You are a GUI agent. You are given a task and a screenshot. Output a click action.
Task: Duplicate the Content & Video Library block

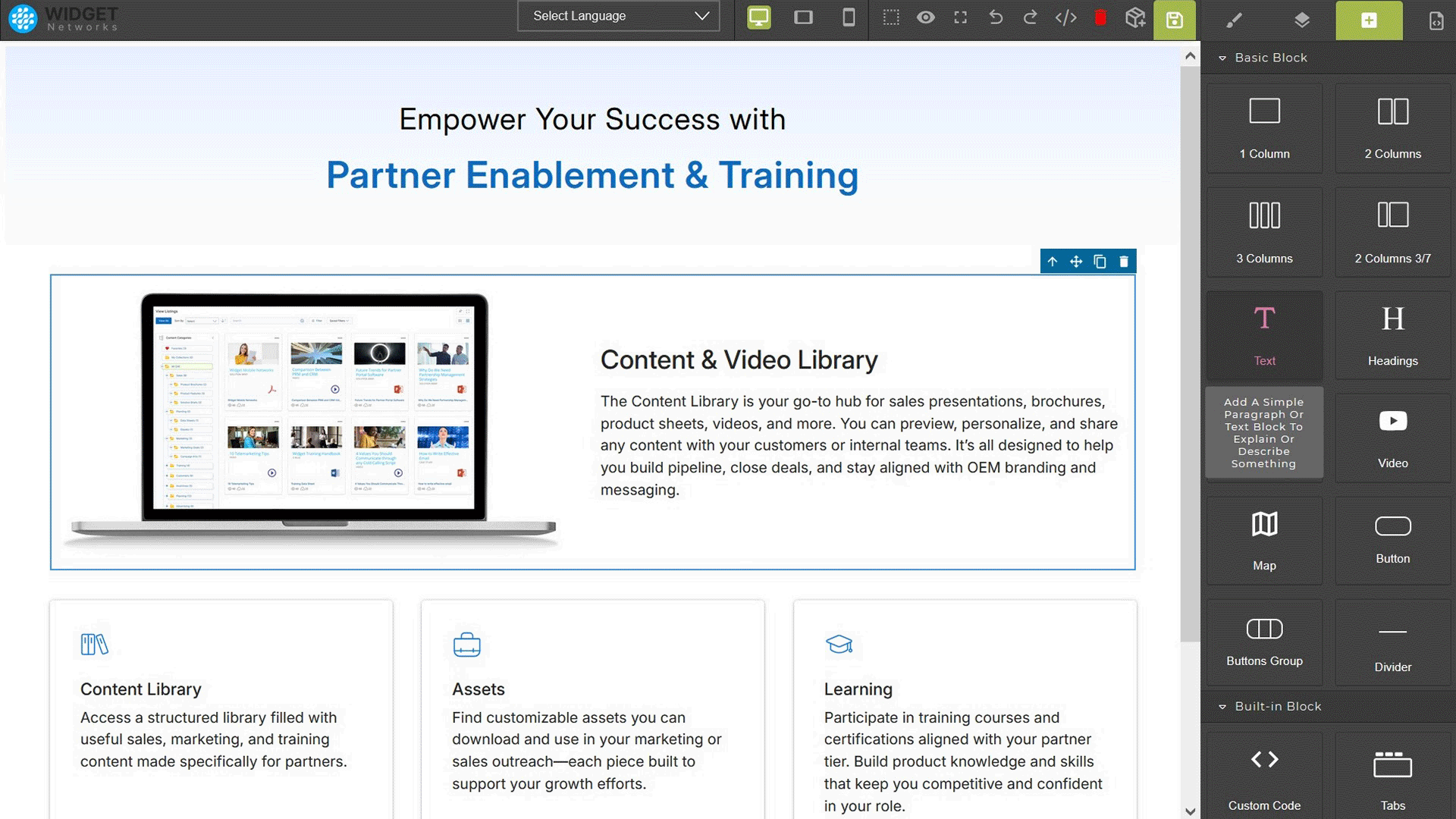point(1100,261)
